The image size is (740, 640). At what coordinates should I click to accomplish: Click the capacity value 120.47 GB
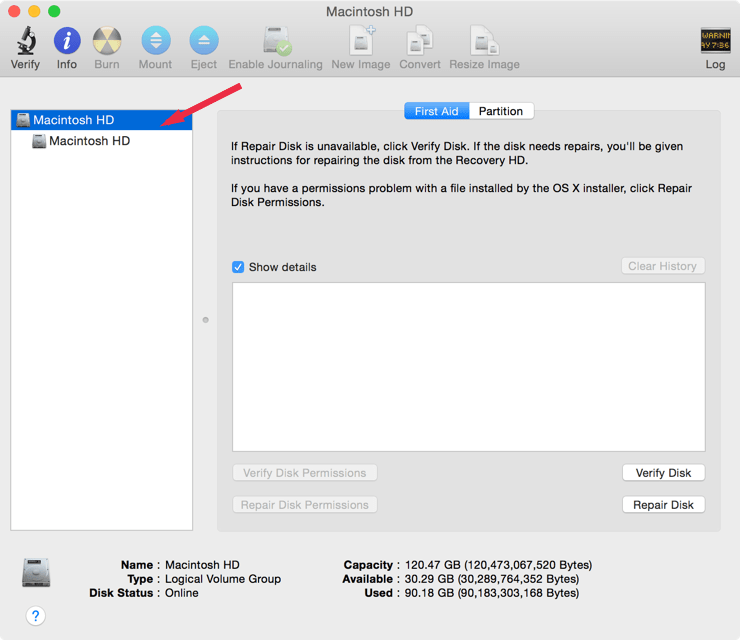click(432, 565)
